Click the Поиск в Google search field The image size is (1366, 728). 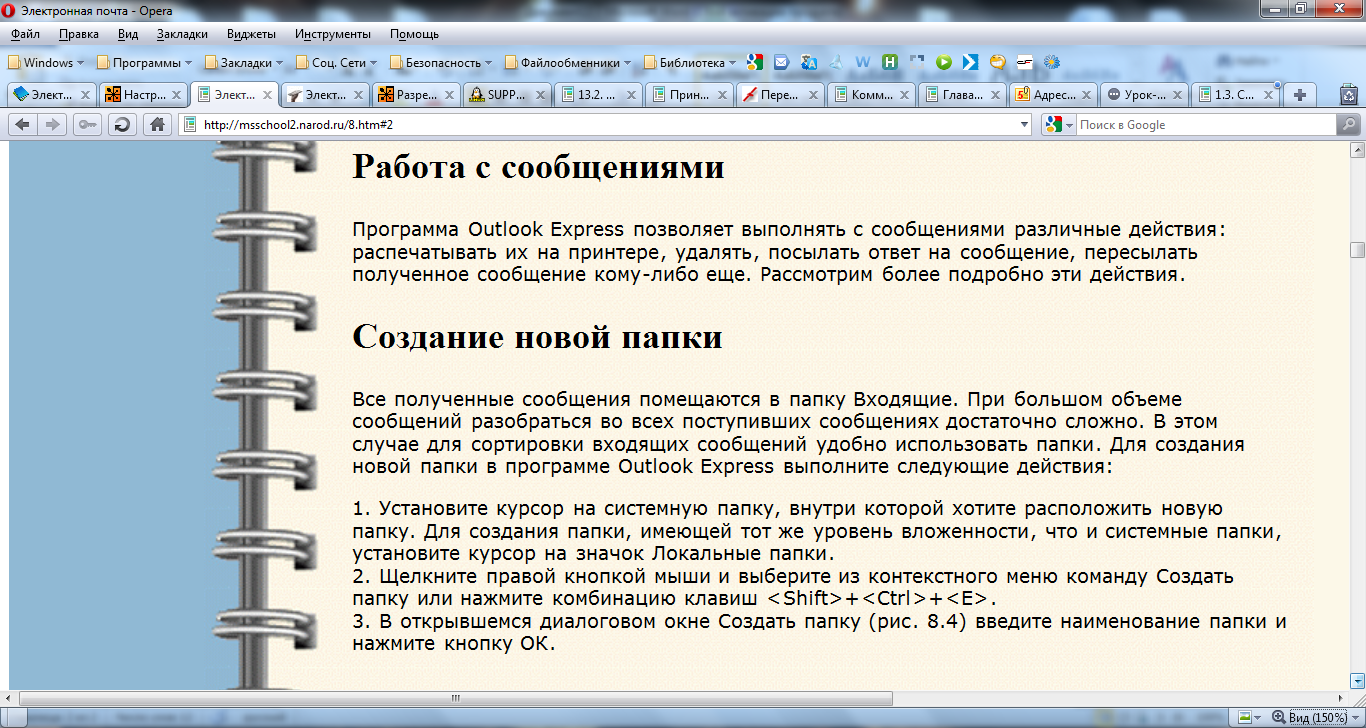[x=1206, y=125]
